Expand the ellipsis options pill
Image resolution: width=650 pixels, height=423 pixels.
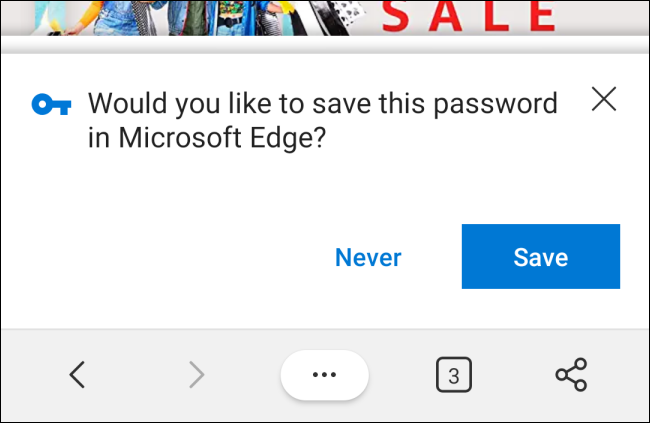tap(325, 375)
